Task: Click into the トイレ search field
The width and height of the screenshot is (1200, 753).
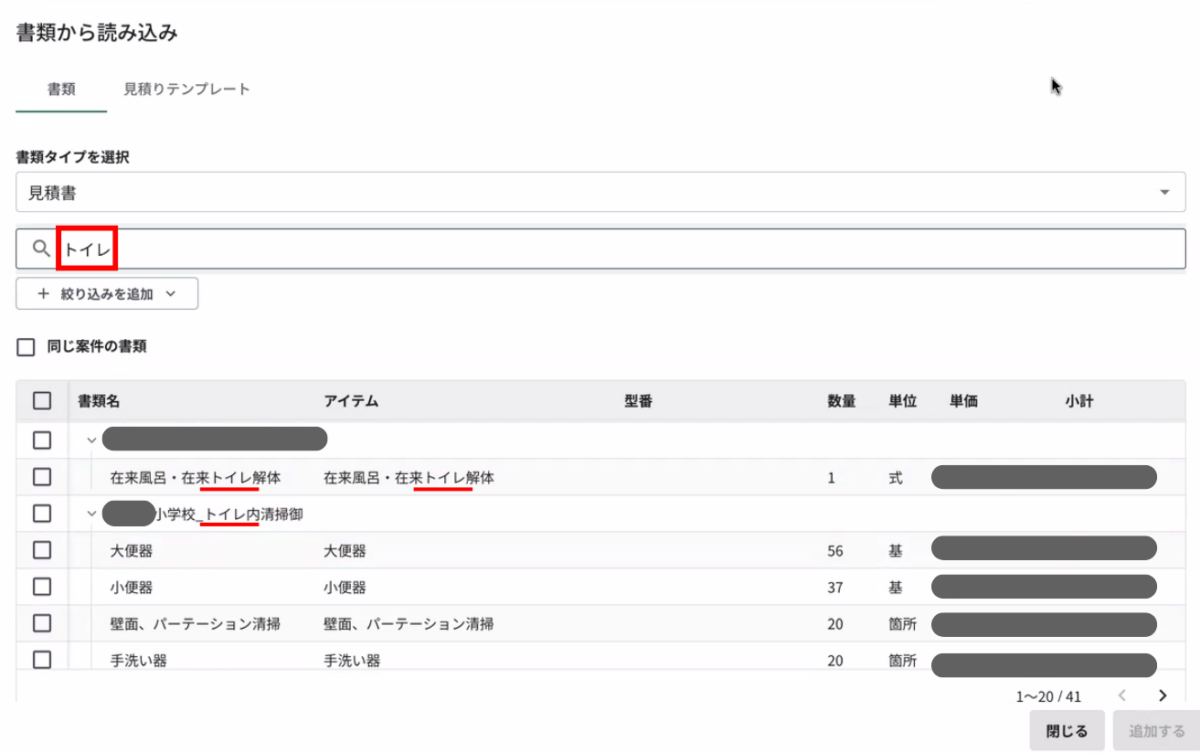Action: (600, 249)
